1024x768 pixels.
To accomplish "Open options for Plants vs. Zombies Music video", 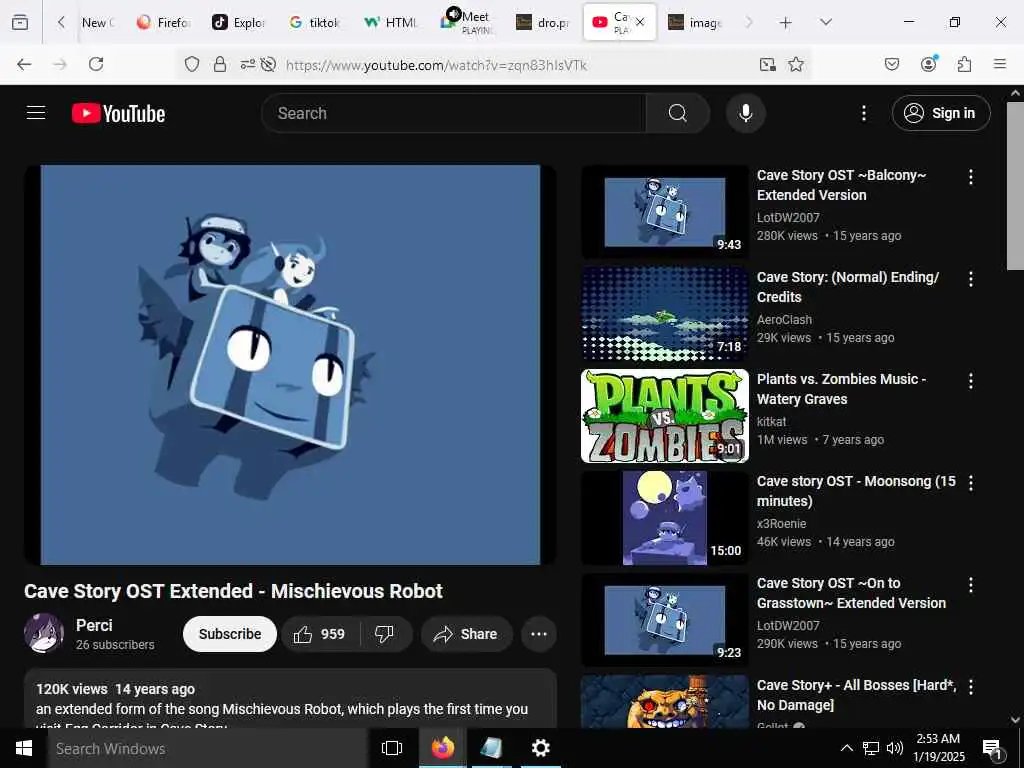I will click(970, 381).
